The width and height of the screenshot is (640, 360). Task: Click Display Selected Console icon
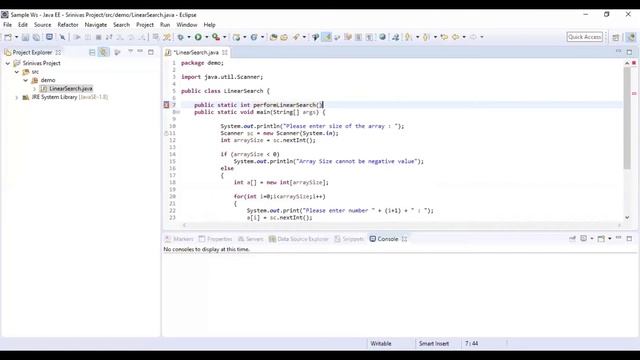584,239
